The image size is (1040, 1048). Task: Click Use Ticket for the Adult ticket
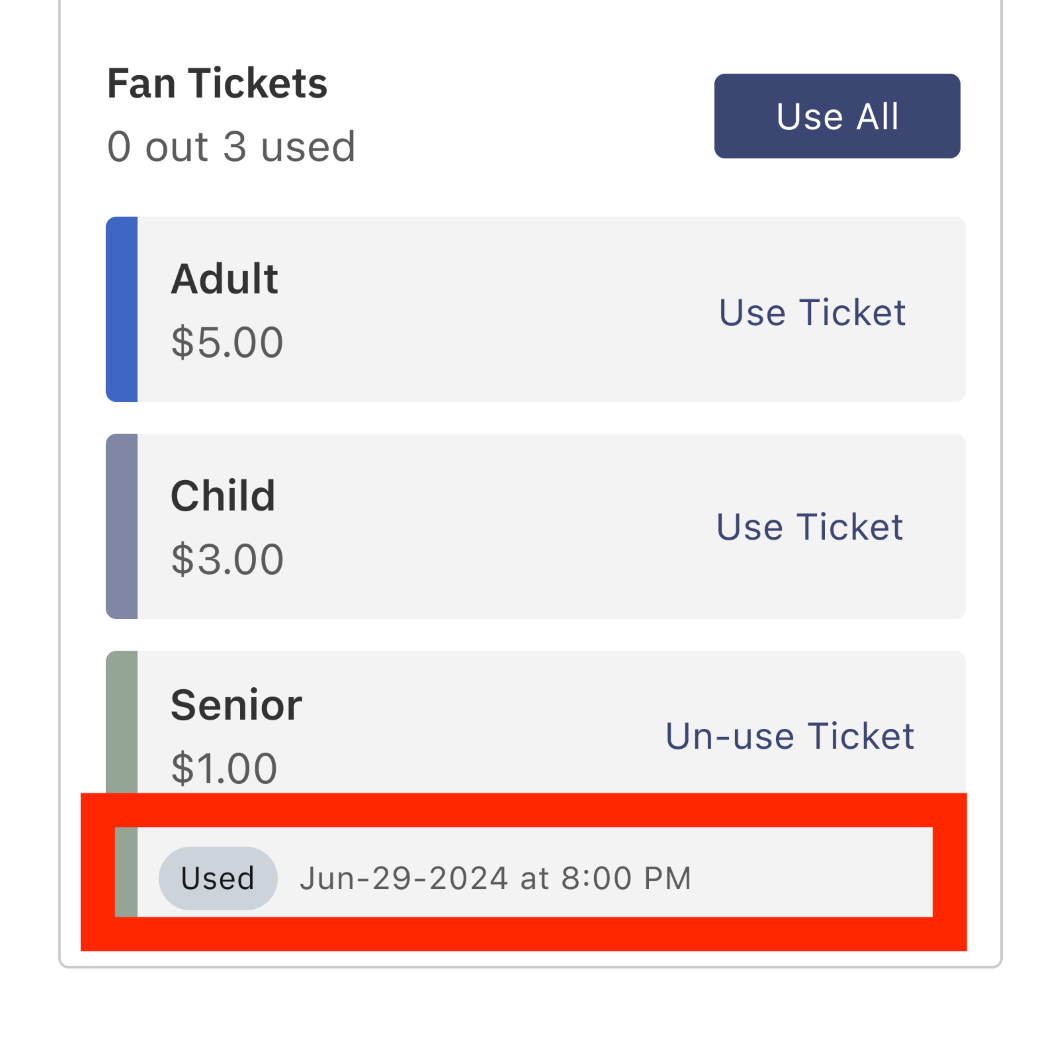(x=811, y=312)
